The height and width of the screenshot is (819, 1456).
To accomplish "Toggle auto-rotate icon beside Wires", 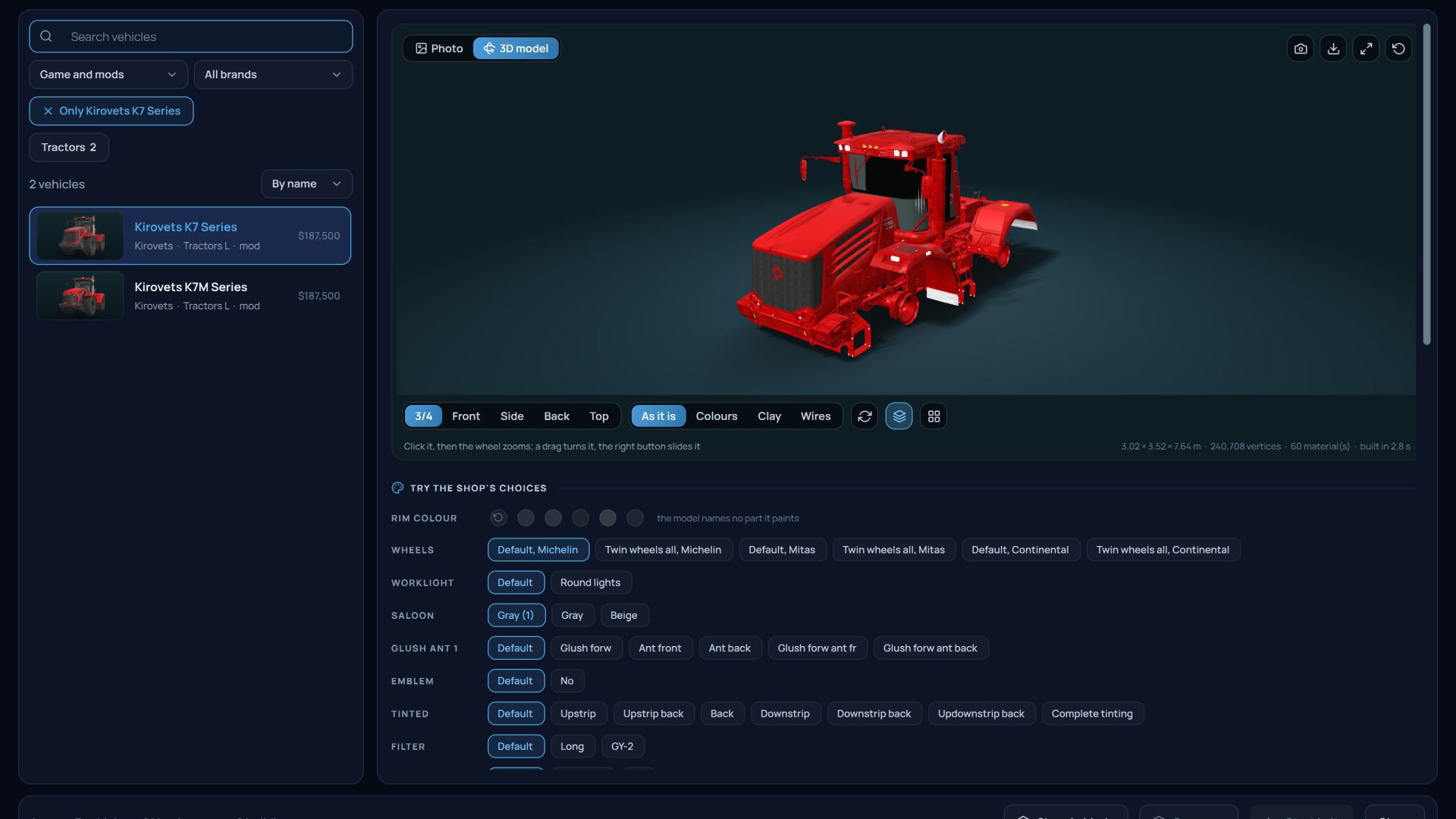I will (864, 416).
